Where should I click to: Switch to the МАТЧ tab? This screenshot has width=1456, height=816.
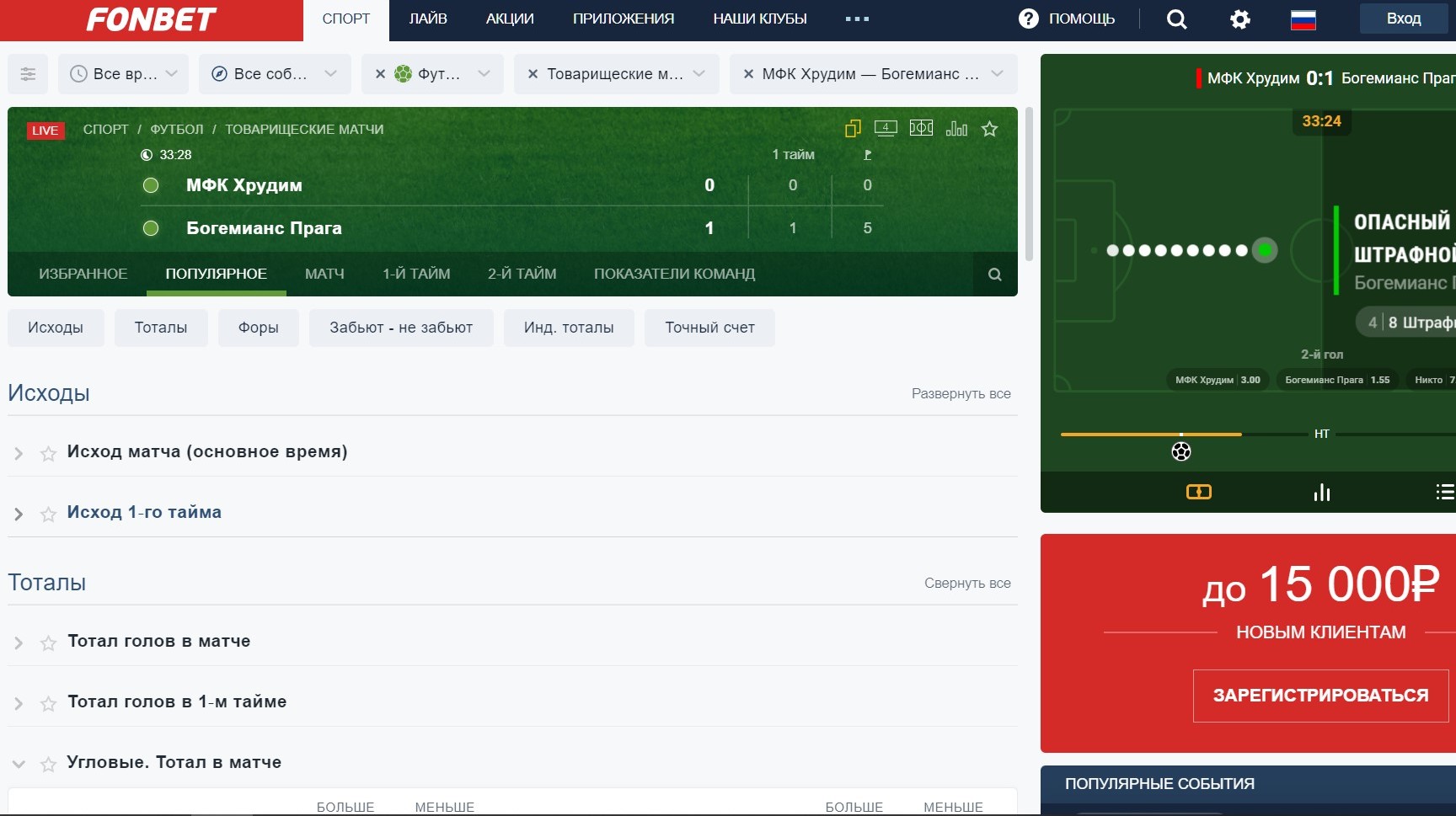324,274
